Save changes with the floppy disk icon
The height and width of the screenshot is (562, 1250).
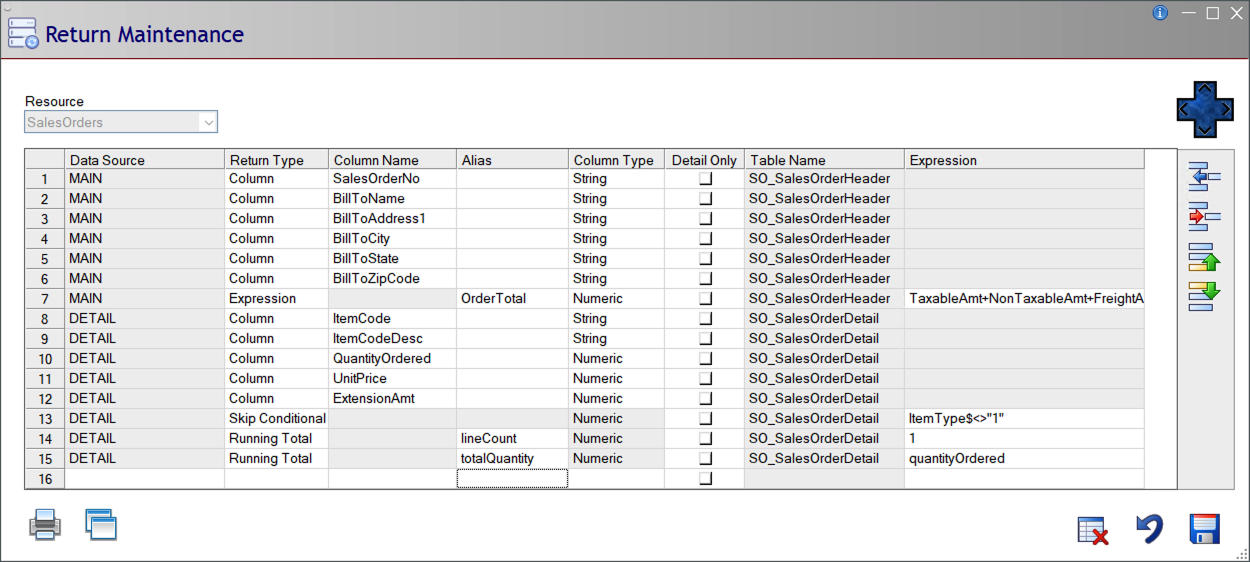point(1204,529)
